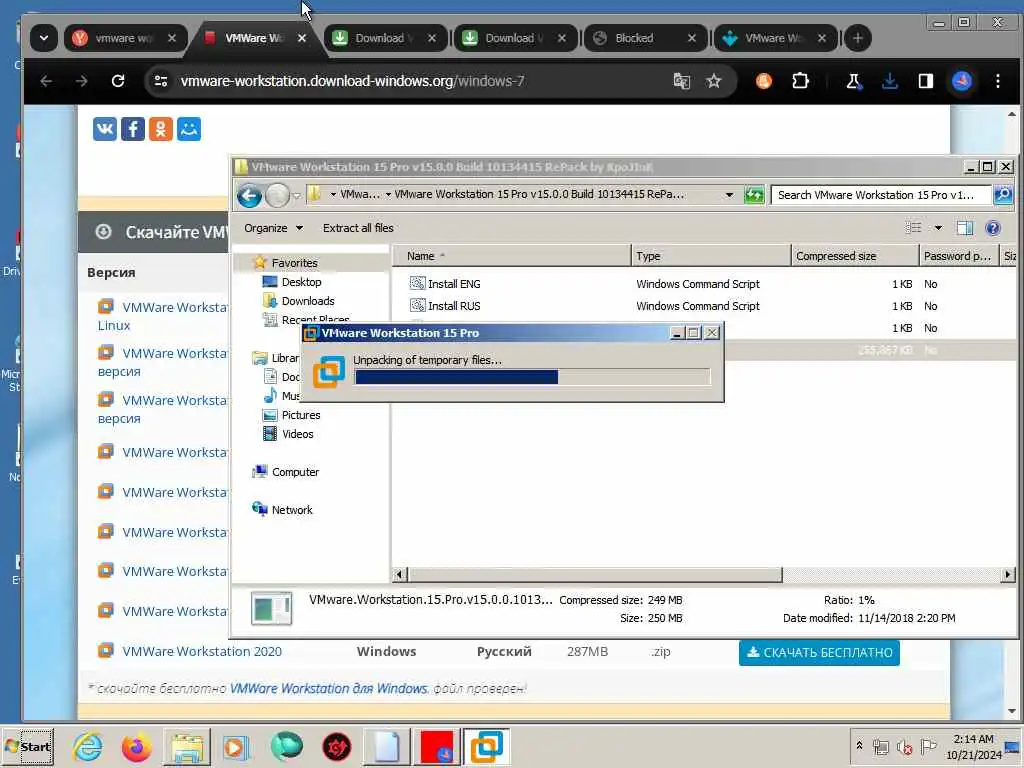Viewport: 1024px width, 768px height.
Task: Open address bar history dropdown
Action: (x=729, y=195)
